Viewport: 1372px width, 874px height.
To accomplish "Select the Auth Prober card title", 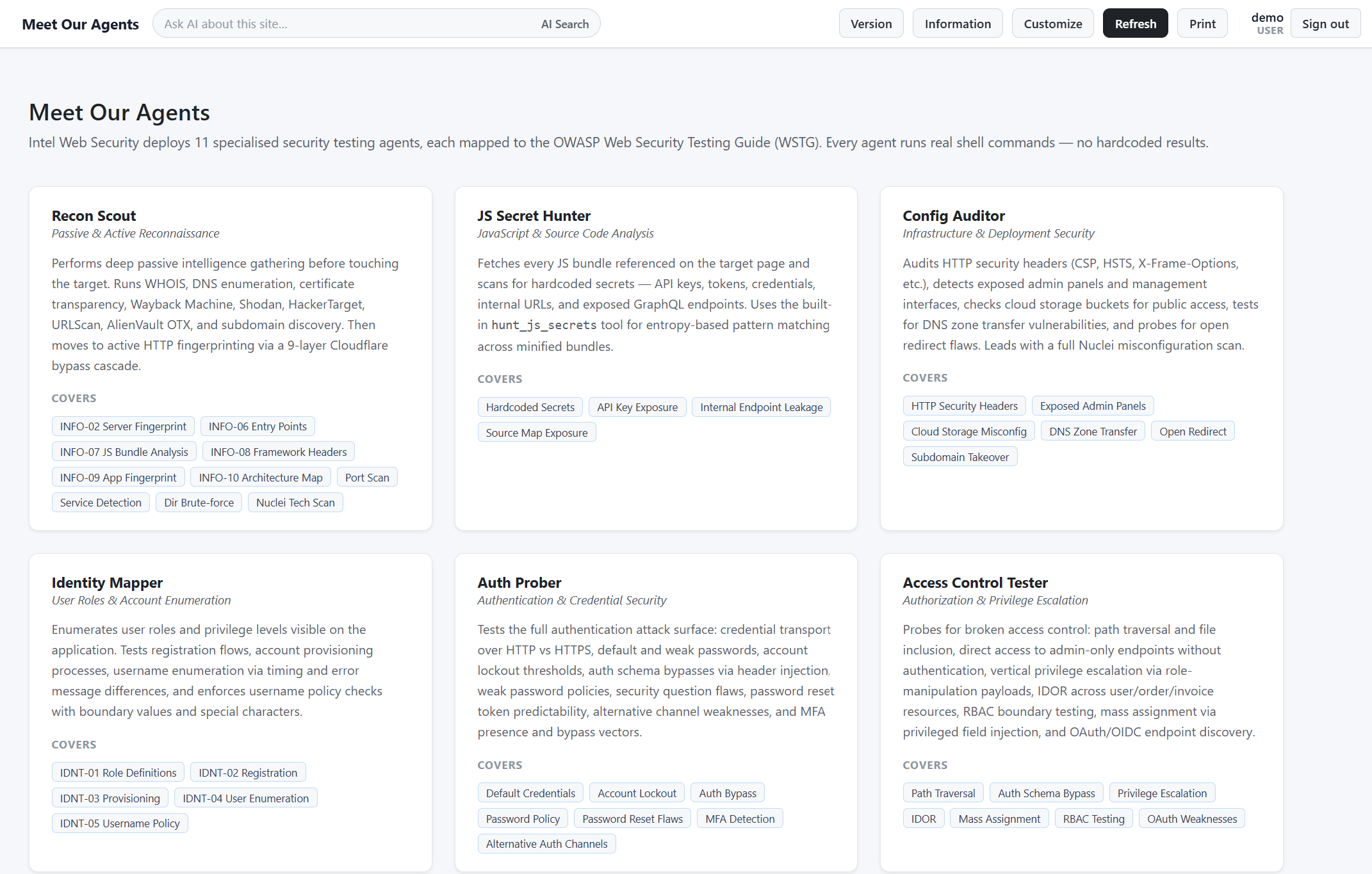I will click(519, 583).
